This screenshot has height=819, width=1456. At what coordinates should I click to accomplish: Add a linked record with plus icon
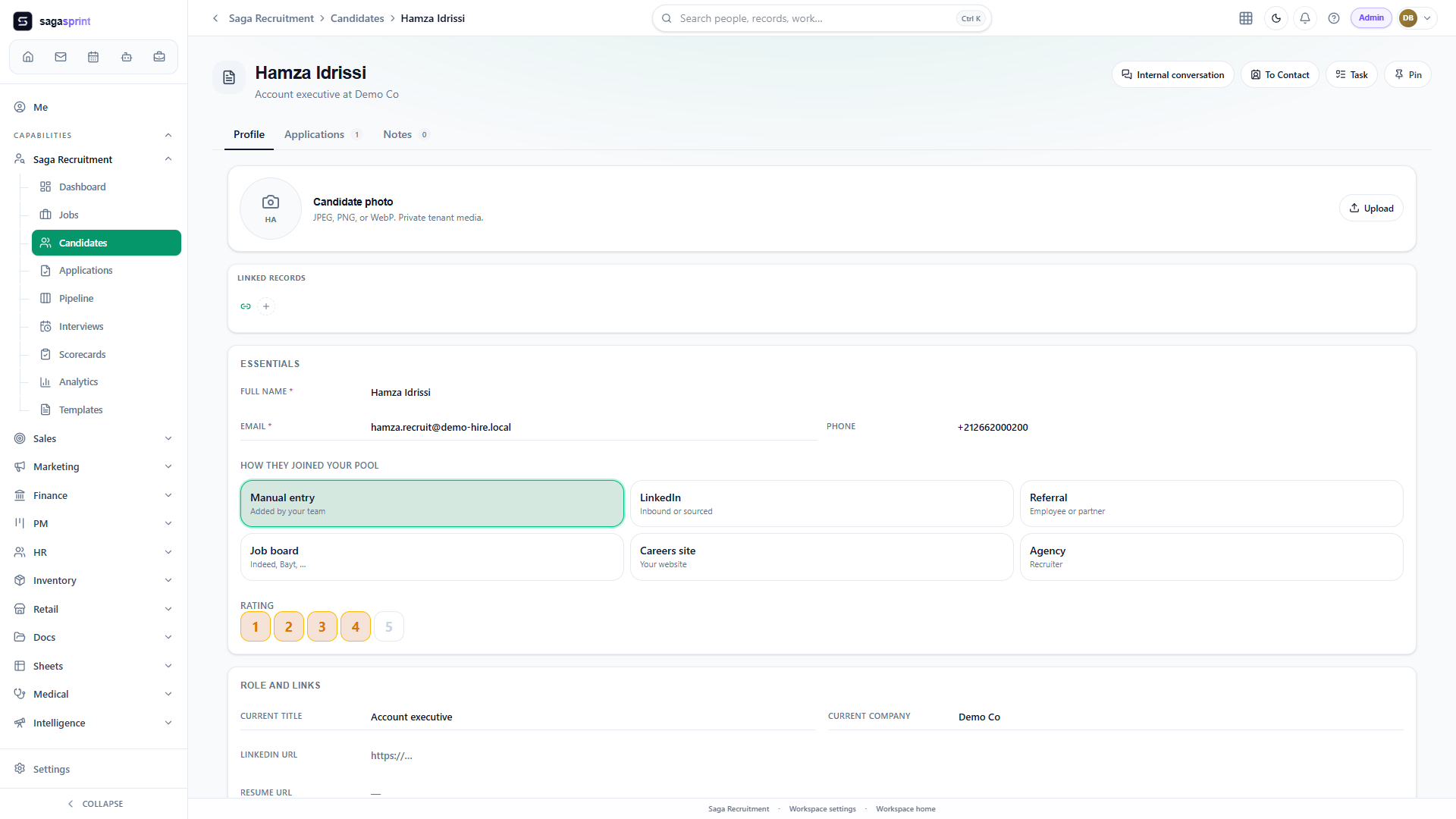click(266, 306)
